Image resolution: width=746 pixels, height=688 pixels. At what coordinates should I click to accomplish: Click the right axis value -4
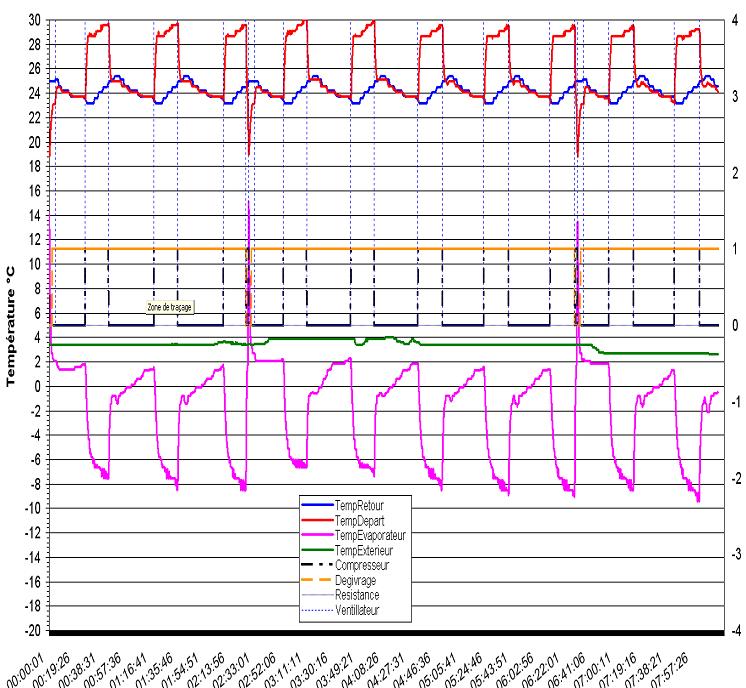click(735, 631)
